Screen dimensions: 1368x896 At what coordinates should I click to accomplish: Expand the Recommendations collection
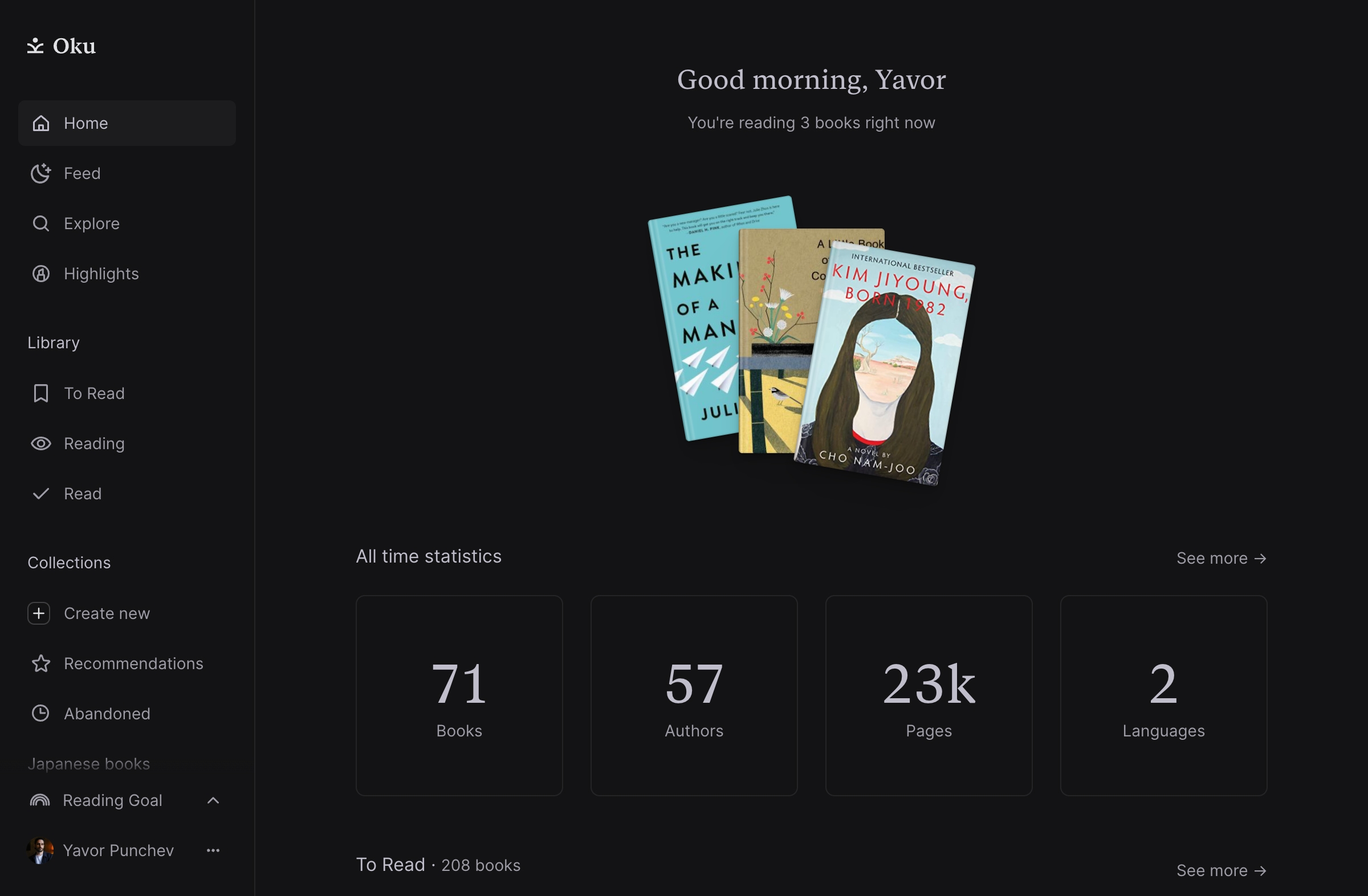coord(133,663)
